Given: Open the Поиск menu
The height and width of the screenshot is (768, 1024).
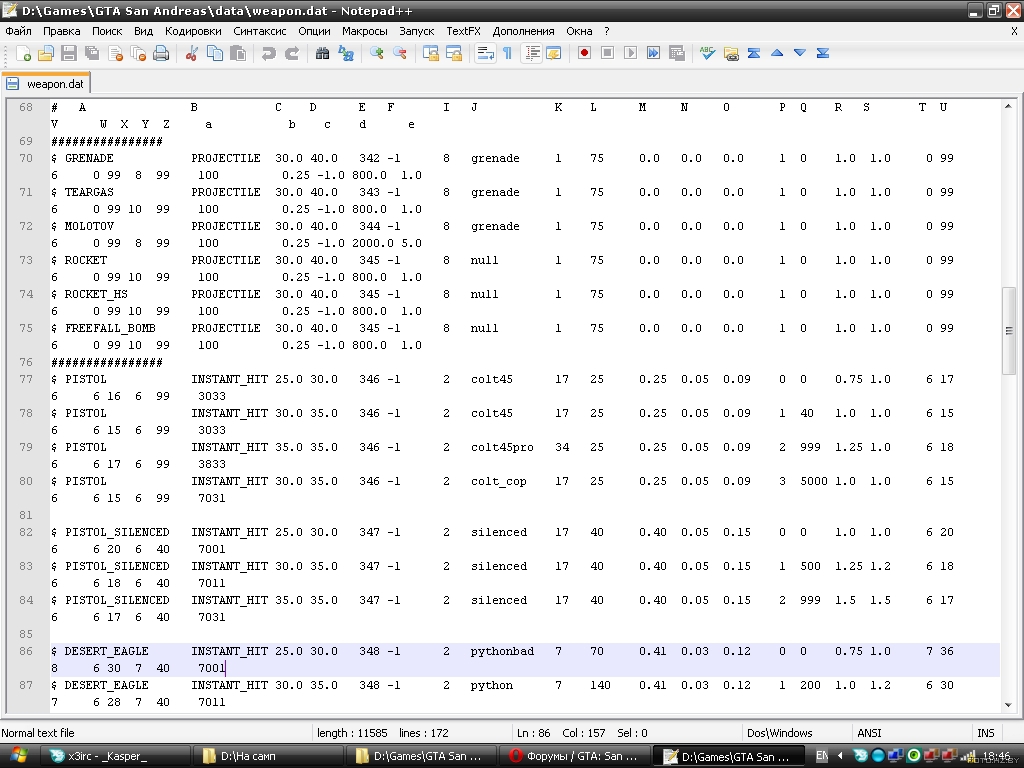Looking at the screenshot, I should pyautogui.click(x=107, y=31).
